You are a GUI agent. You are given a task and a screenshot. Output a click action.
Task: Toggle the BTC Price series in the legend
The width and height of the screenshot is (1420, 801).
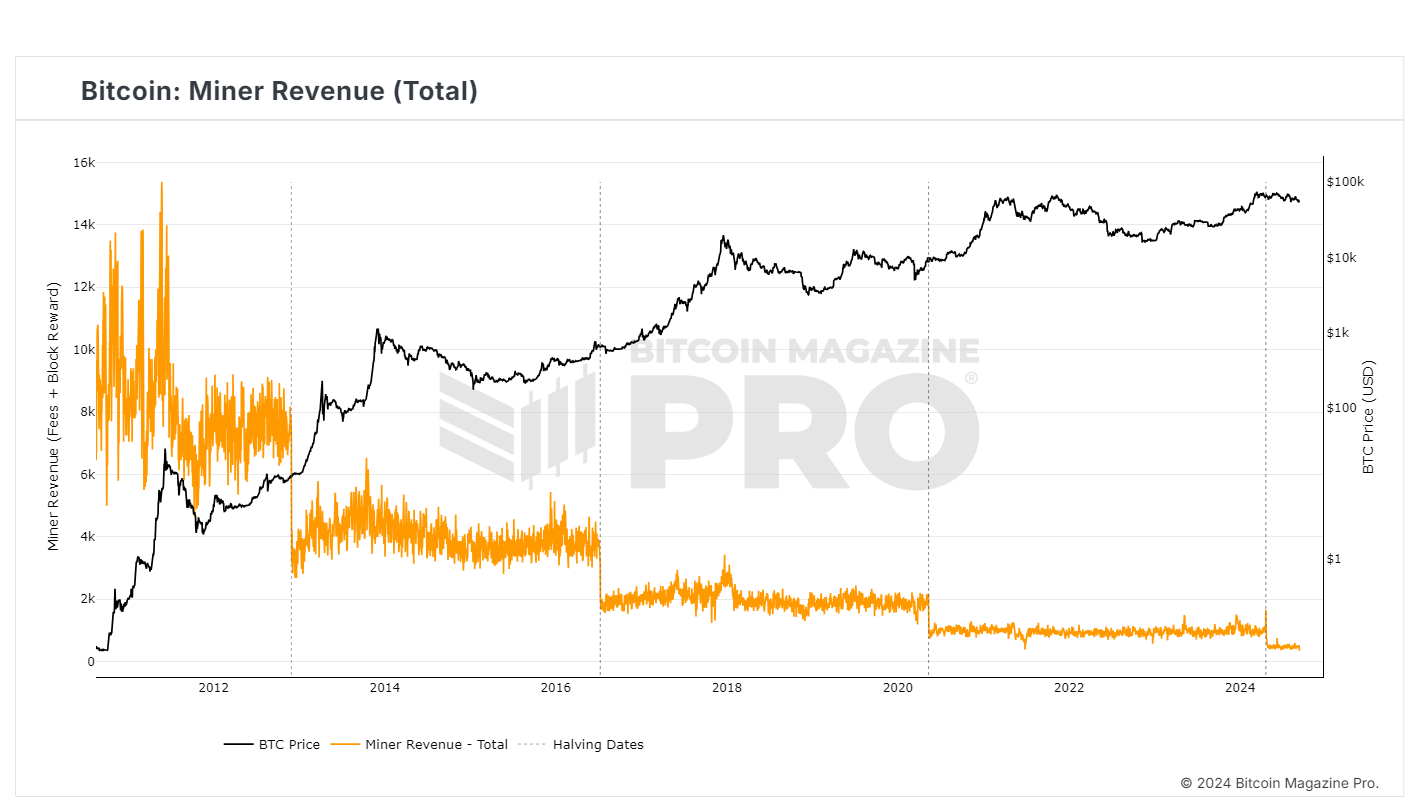tap(289, 744)
